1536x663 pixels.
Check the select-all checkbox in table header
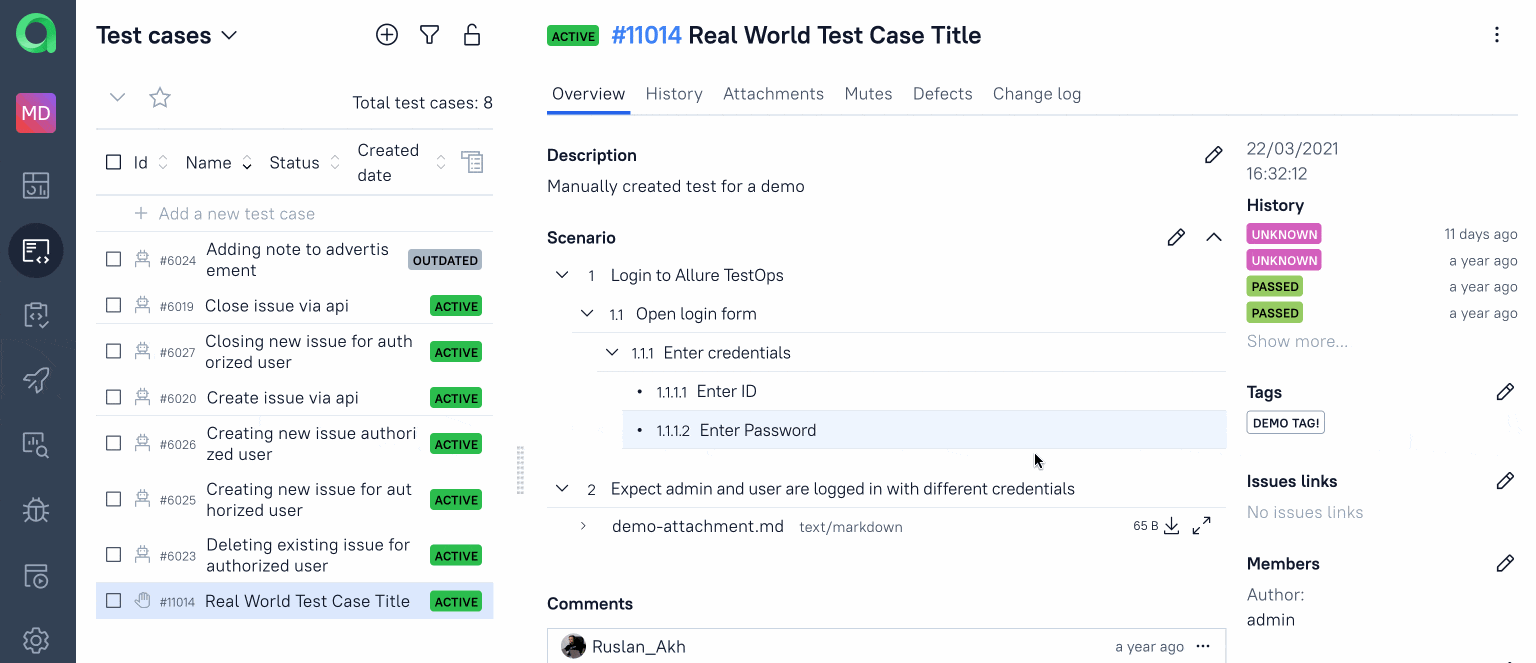click(x=114, y=163)
